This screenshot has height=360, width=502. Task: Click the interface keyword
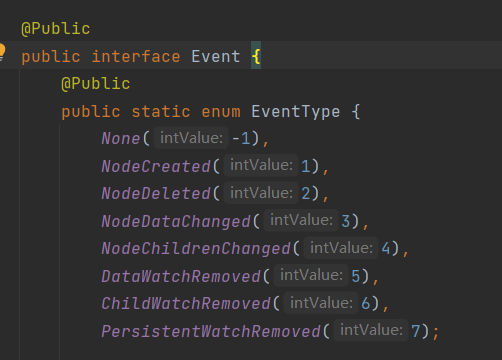(136, 56)
